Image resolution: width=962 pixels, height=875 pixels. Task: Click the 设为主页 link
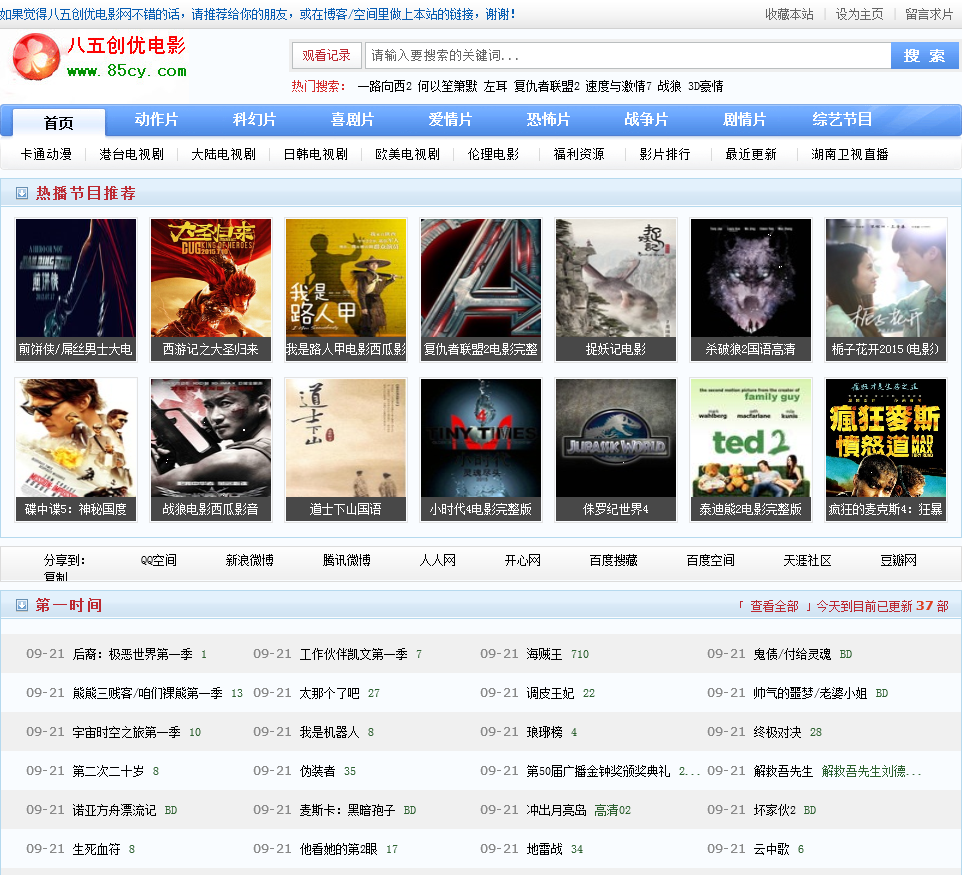pyautogui.click(x=860, y=14)
